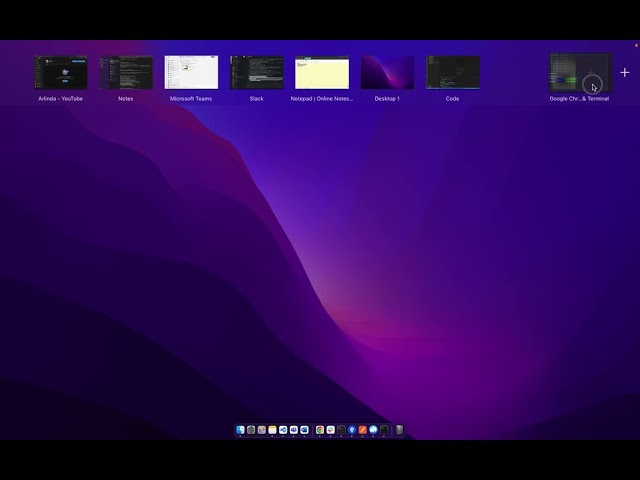Image resolution: width=640 pixels, height=480 pixels.
Task: Add a new desktop with the plus button
Action: click(624, 73)
